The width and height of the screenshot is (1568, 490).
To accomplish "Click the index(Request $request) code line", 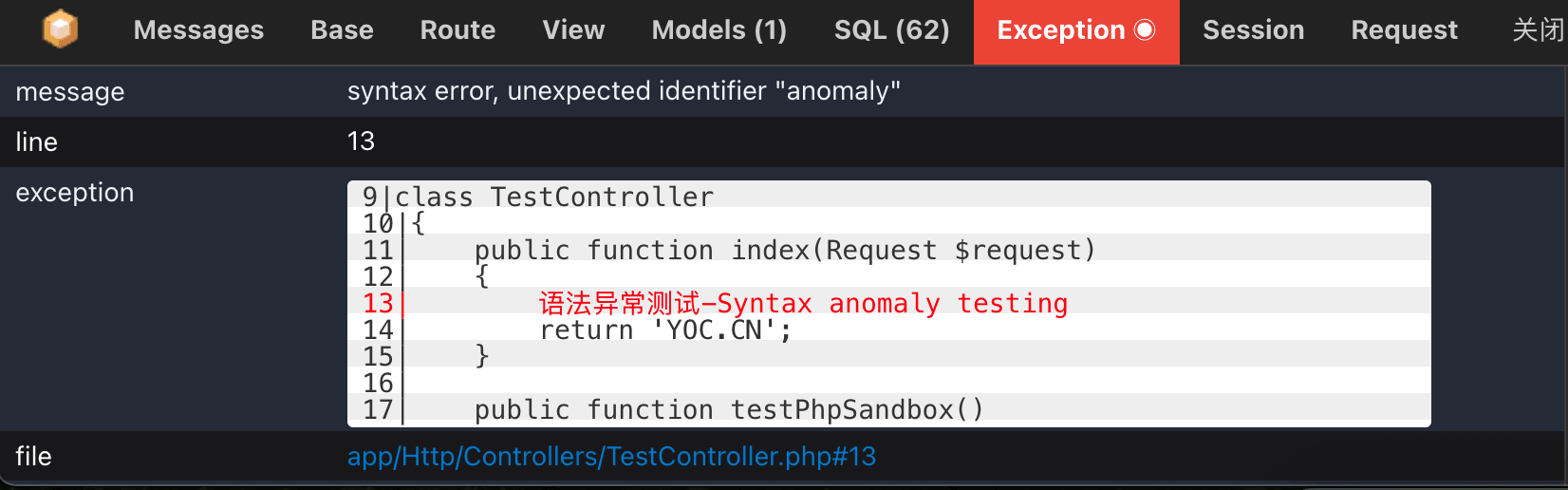I will (784, 251).
